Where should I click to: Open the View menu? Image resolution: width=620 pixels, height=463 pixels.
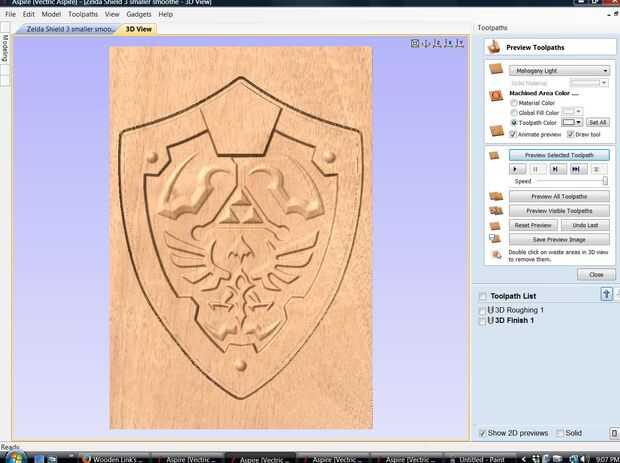click(112, 14)
